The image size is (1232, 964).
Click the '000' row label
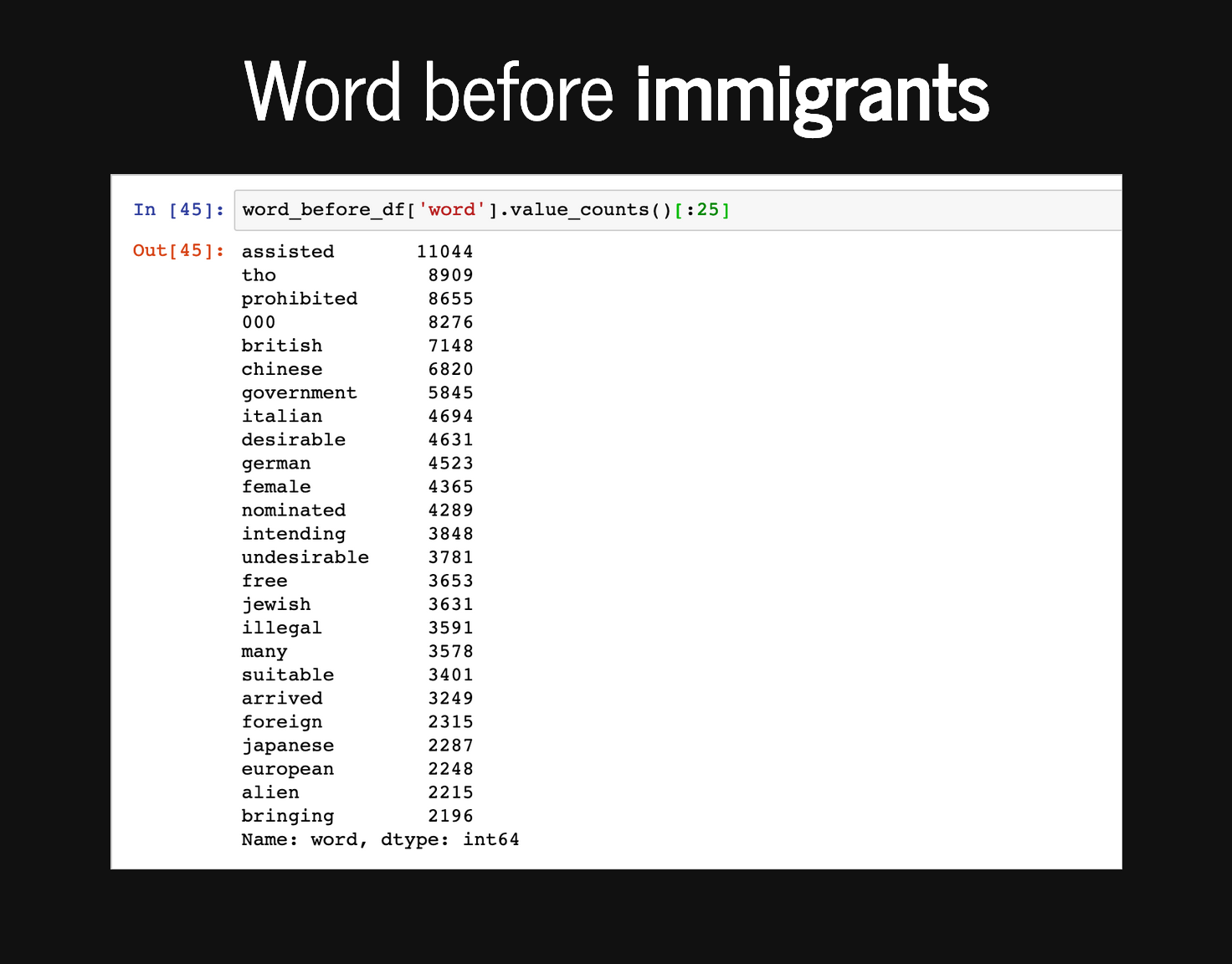pos(259,322)
